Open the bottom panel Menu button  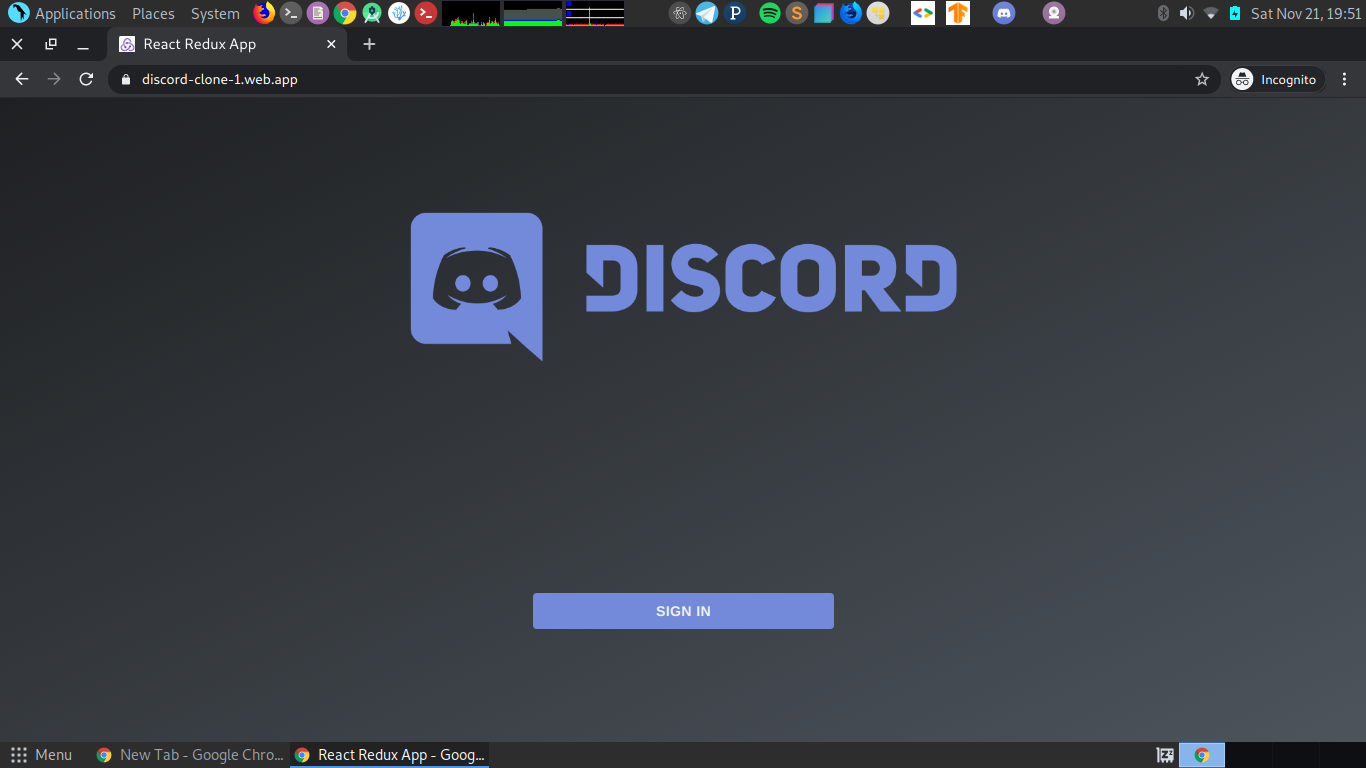(41, 755)
